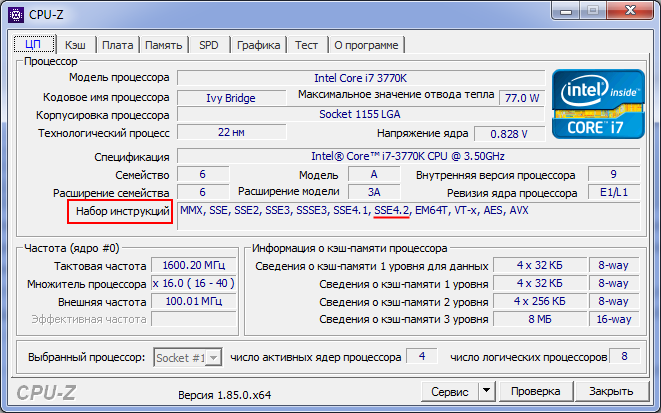661x413 pixels.
Task: Switch to the Кэш tab
Action: coord(75,45)
